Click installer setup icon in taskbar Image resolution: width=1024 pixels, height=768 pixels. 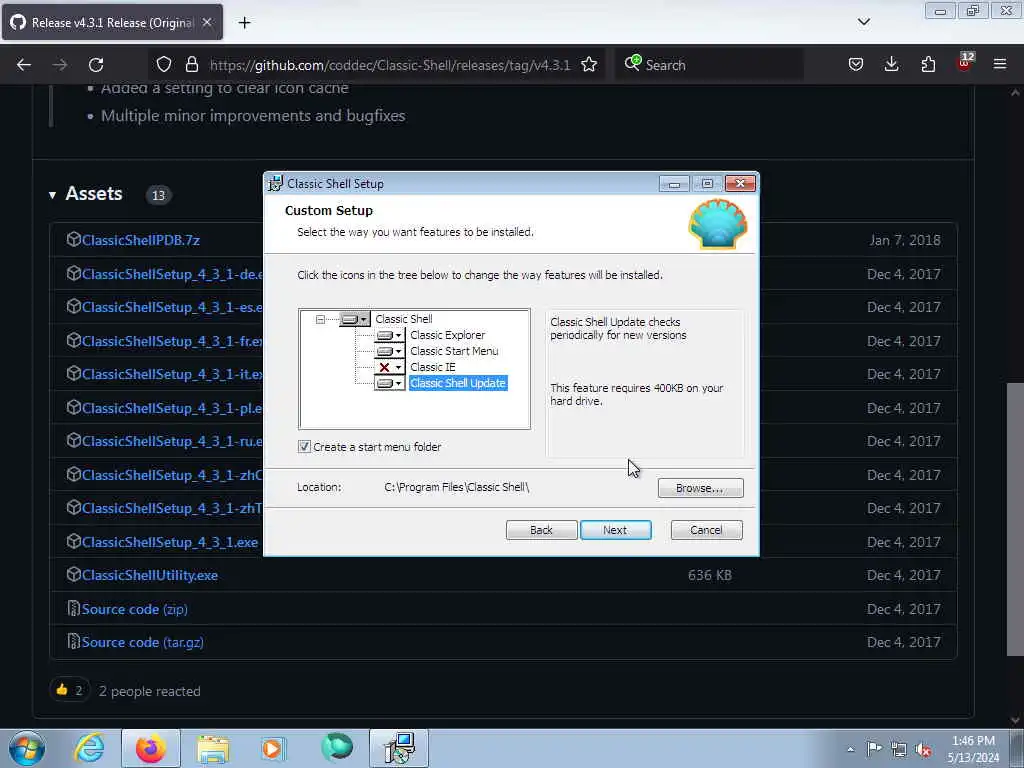(399, 748)
